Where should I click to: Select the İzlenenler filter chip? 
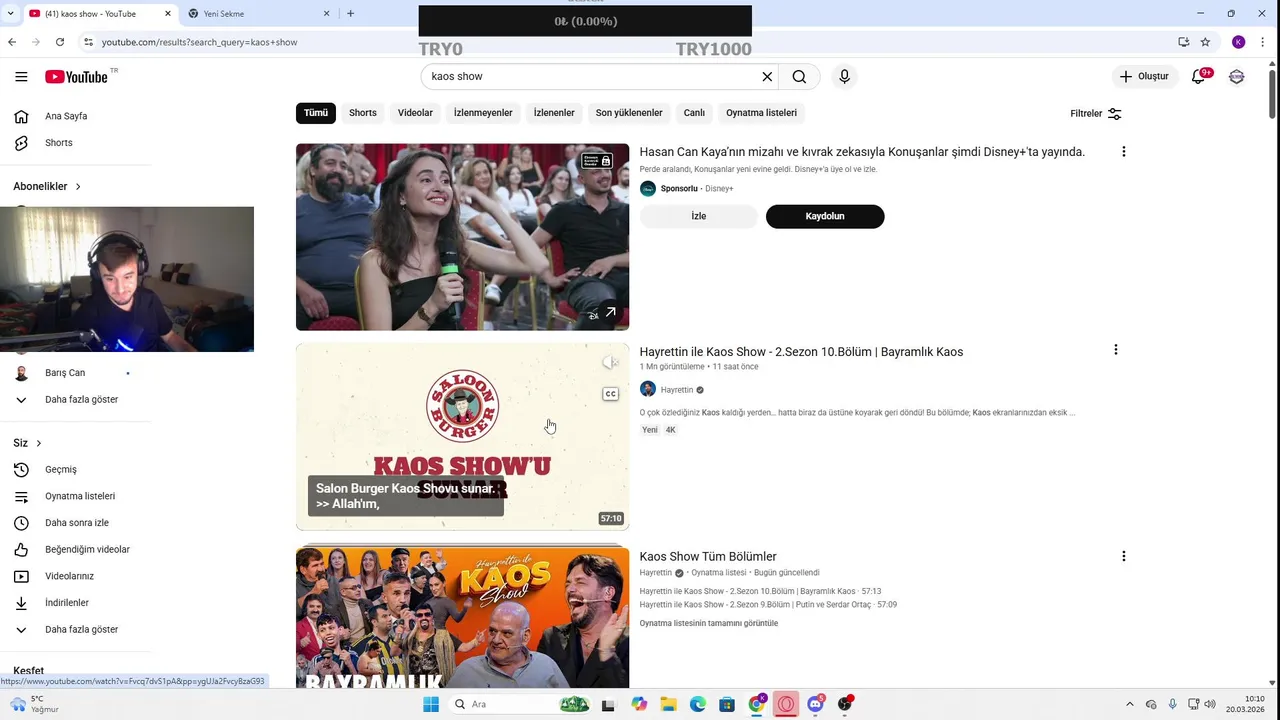tap(554, 113)
